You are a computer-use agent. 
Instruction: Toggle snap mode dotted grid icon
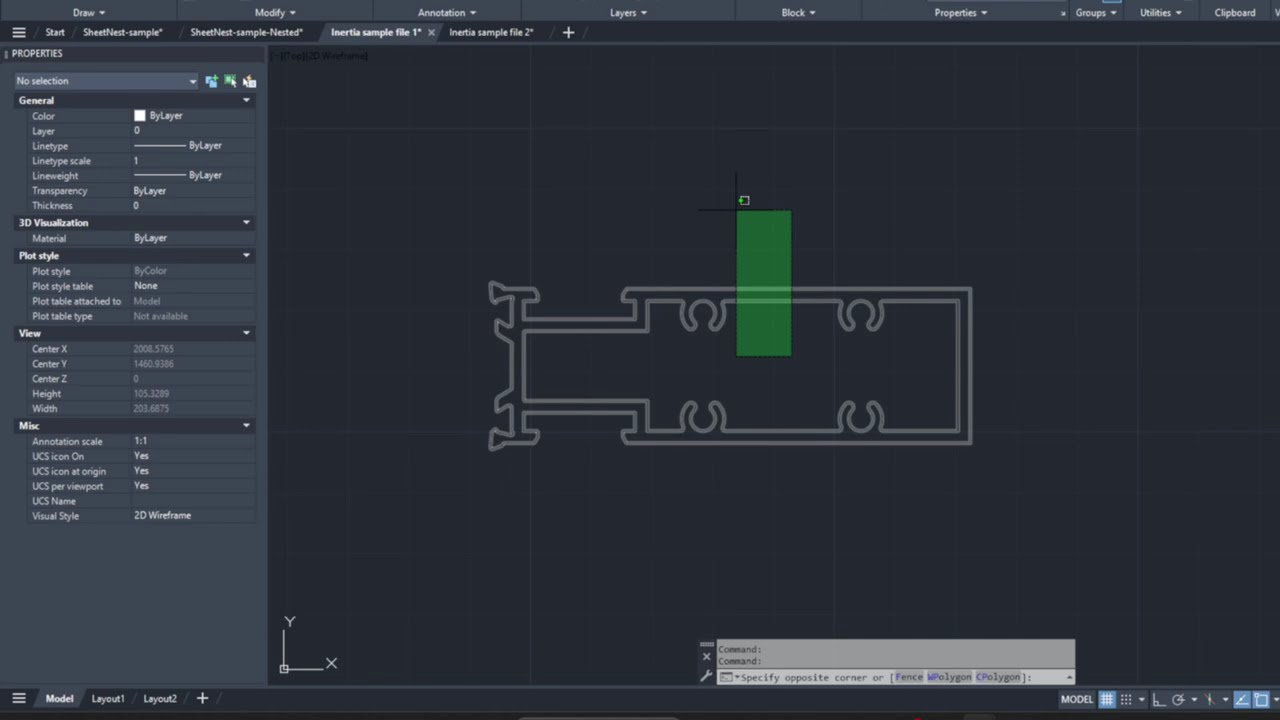pyautogui.click(x=1126, y=699)
